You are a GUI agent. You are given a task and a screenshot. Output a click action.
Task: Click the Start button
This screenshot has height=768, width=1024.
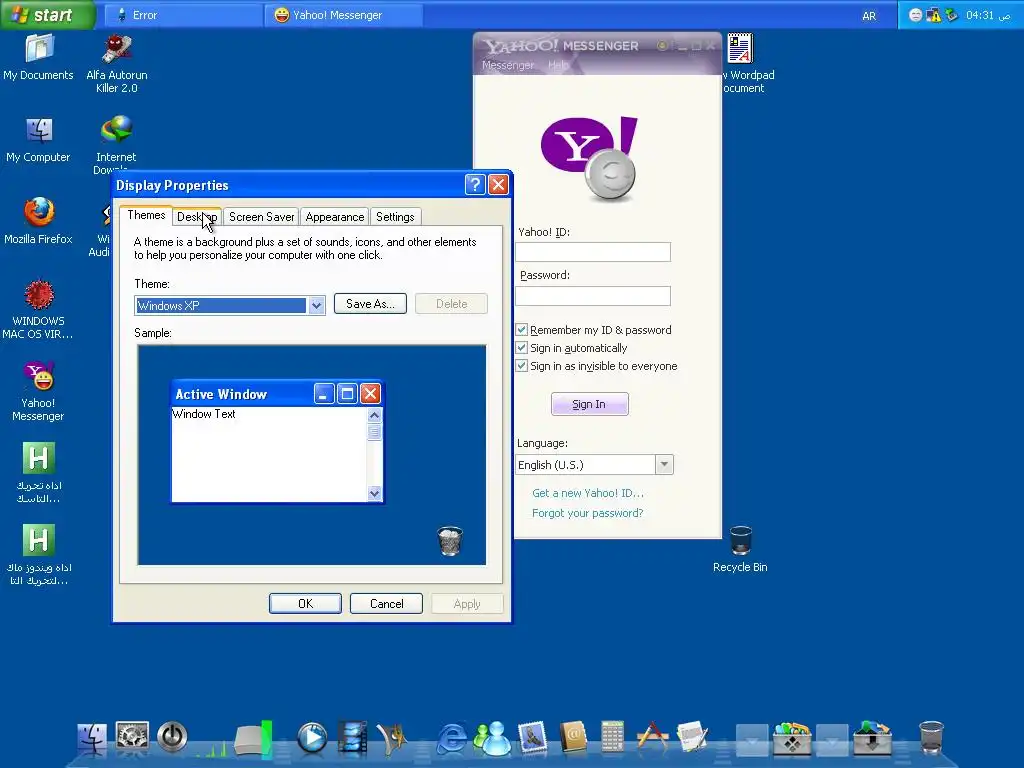coord(48,15)
